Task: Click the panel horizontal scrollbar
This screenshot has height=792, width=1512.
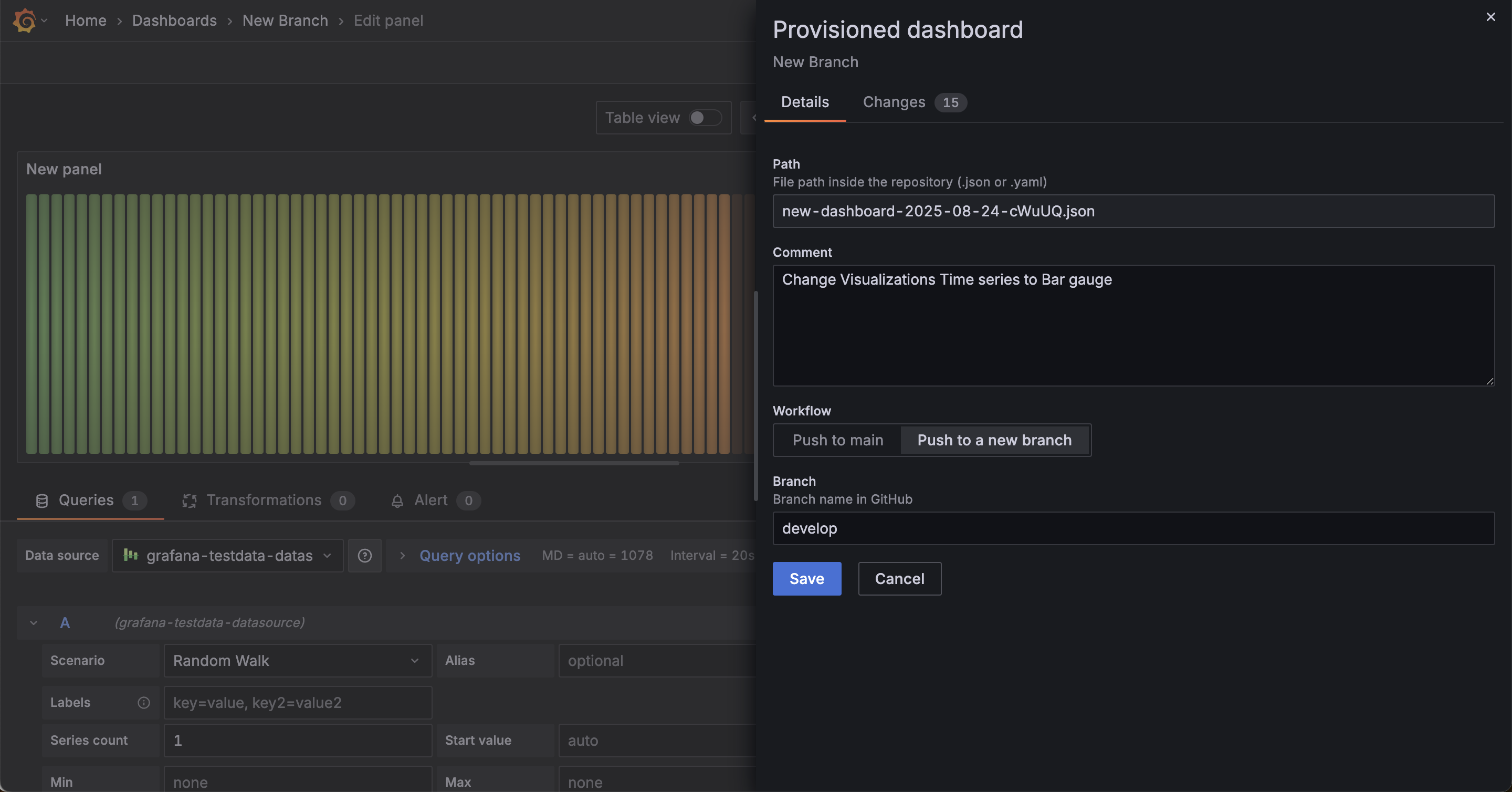Action: click(574, 464)
